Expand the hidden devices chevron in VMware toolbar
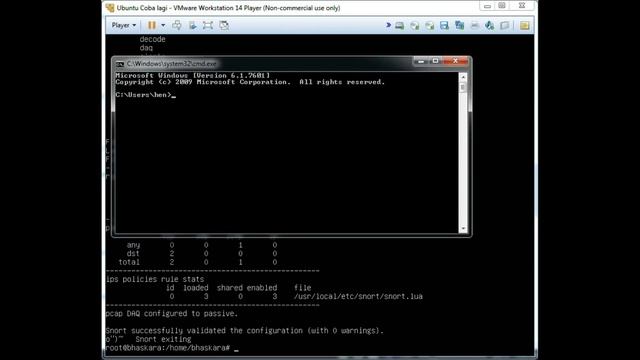640x360 pixels. [x=388, y=25]
